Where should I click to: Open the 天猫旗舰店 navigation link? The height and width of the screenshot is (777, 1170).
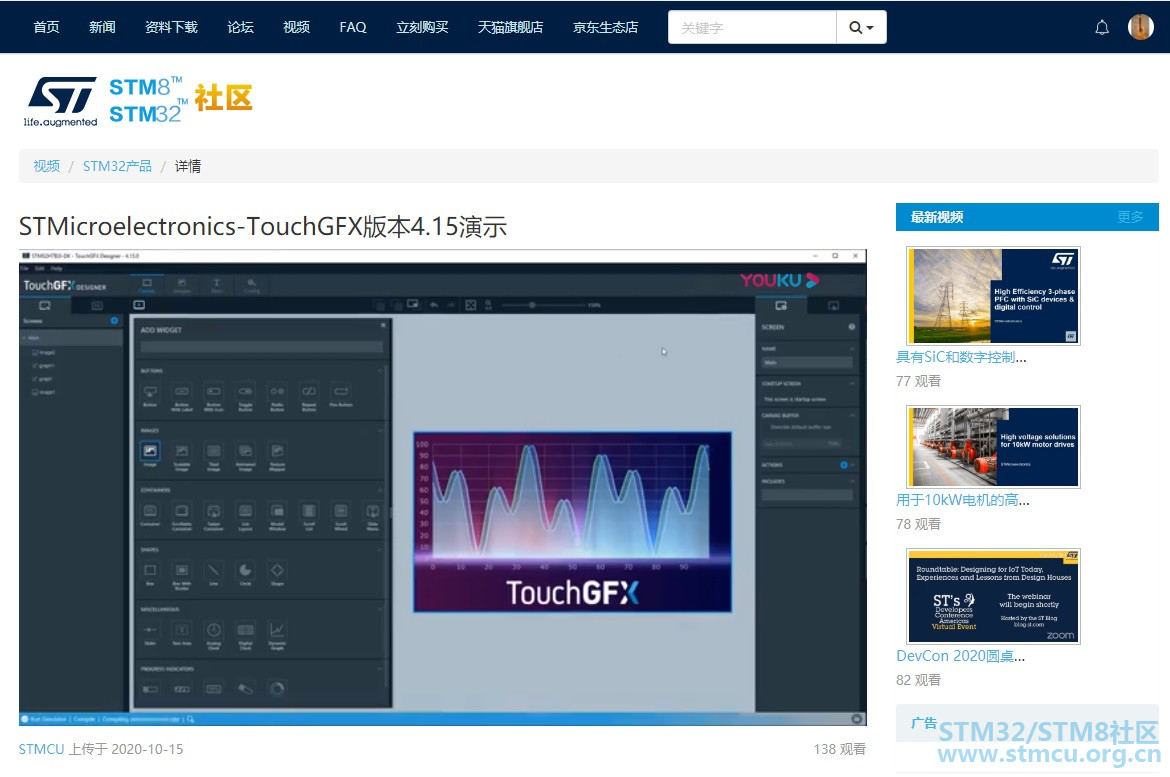click(x=510, y=28)
